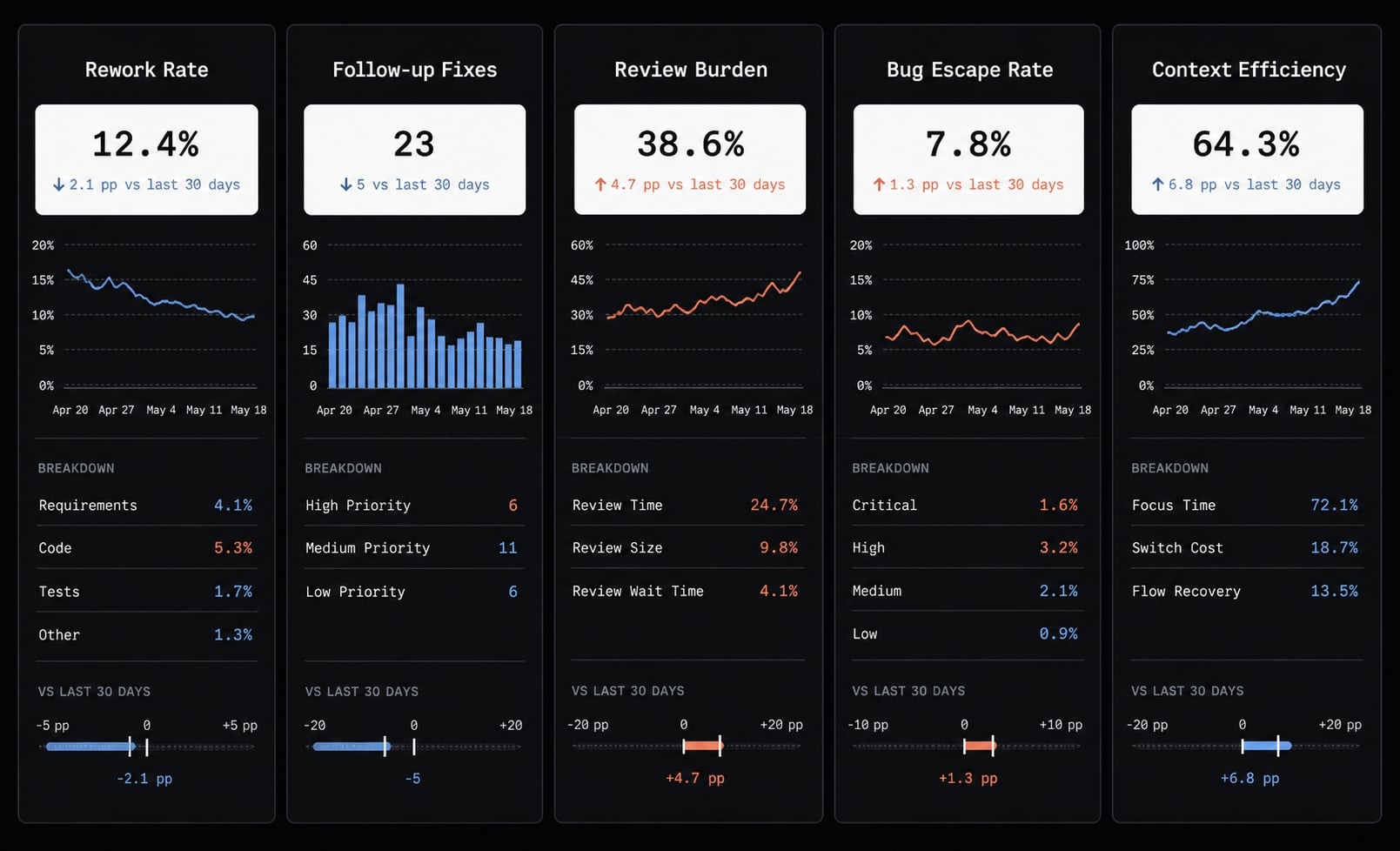Select the Review Time 24.7% row

tap(687, 506)
